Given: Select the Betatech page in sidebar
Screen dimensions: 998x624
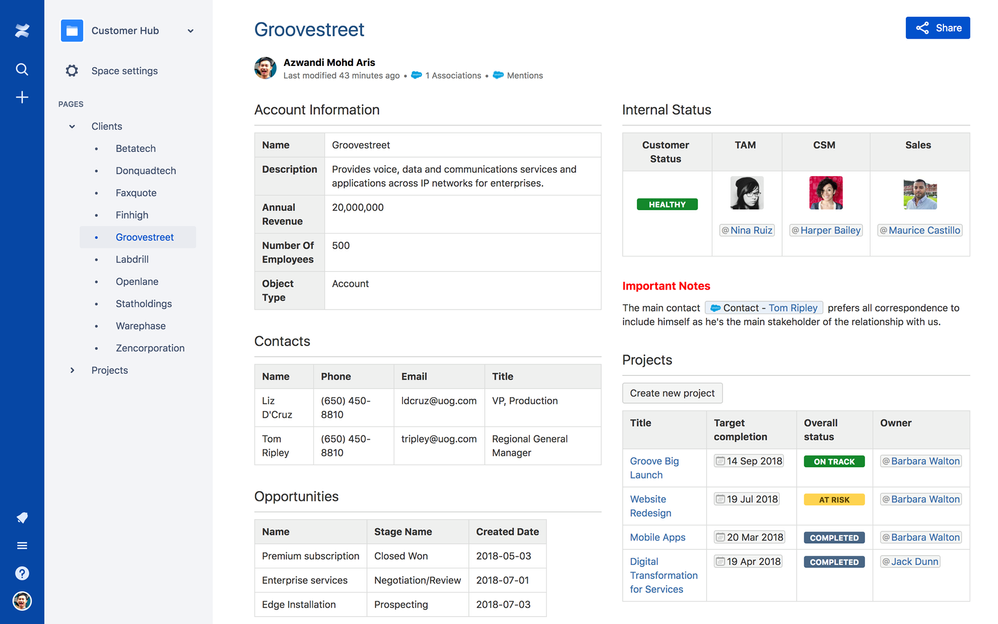Looking at the screenshot, I should click(x=136, y=148).
